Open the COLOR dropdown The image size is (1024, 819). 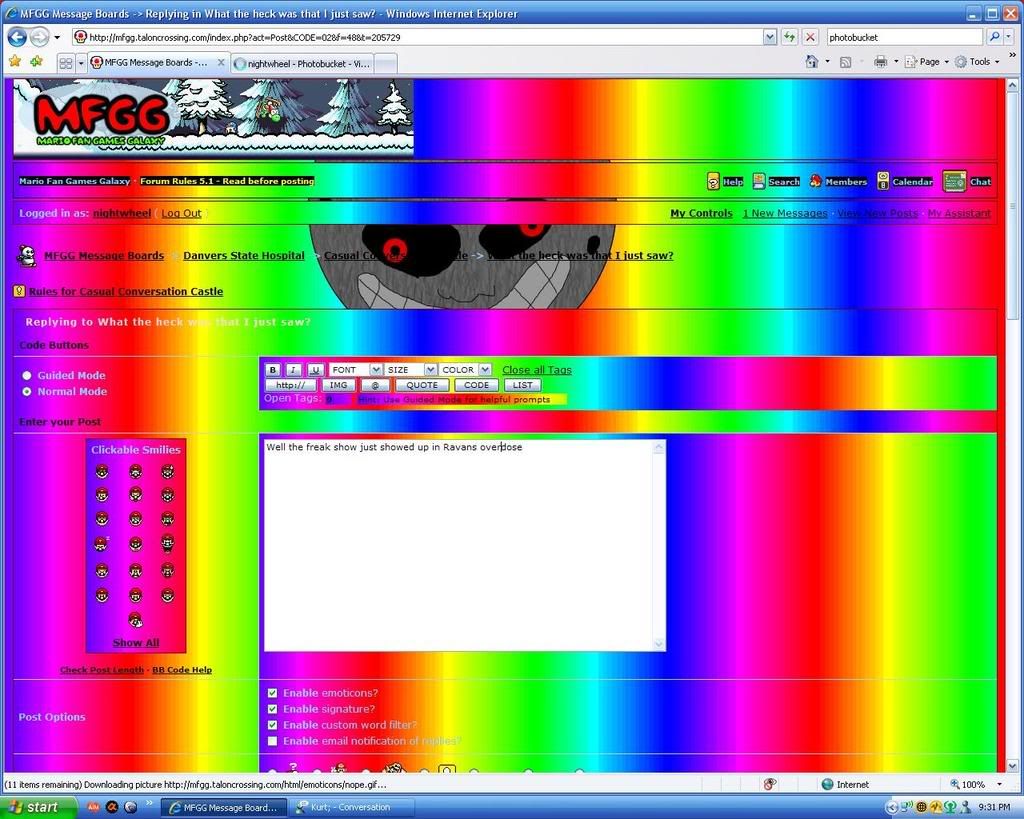pyautogui.click(x=464, y=369)
